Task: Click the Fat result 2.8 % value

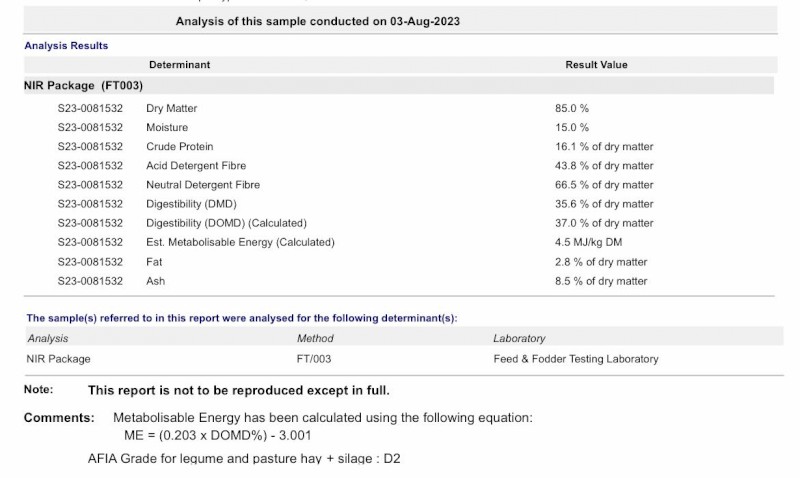Action: click(x=601, y=262)
